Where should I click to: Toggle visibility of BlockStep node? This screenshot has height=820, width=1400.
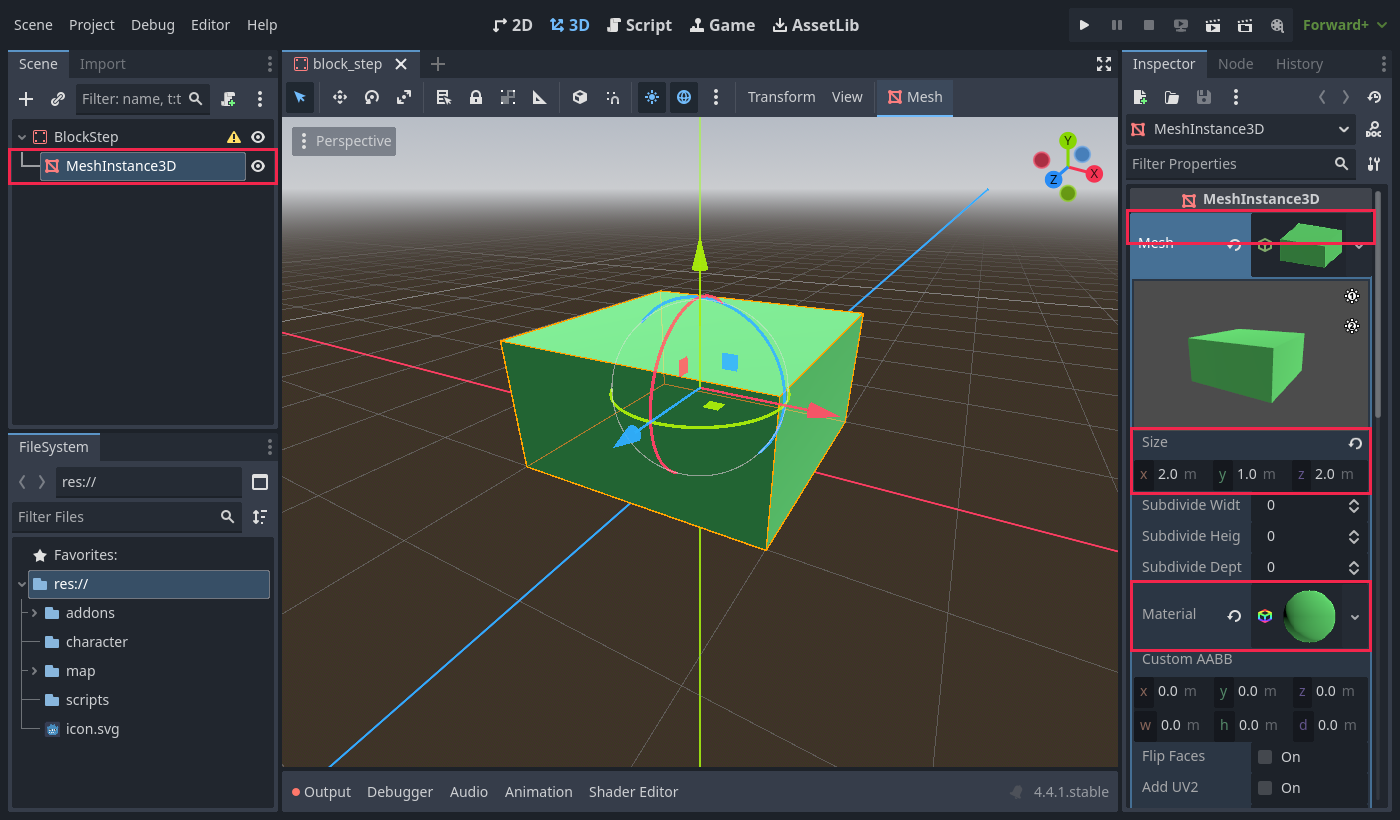[x=258, y=137]
